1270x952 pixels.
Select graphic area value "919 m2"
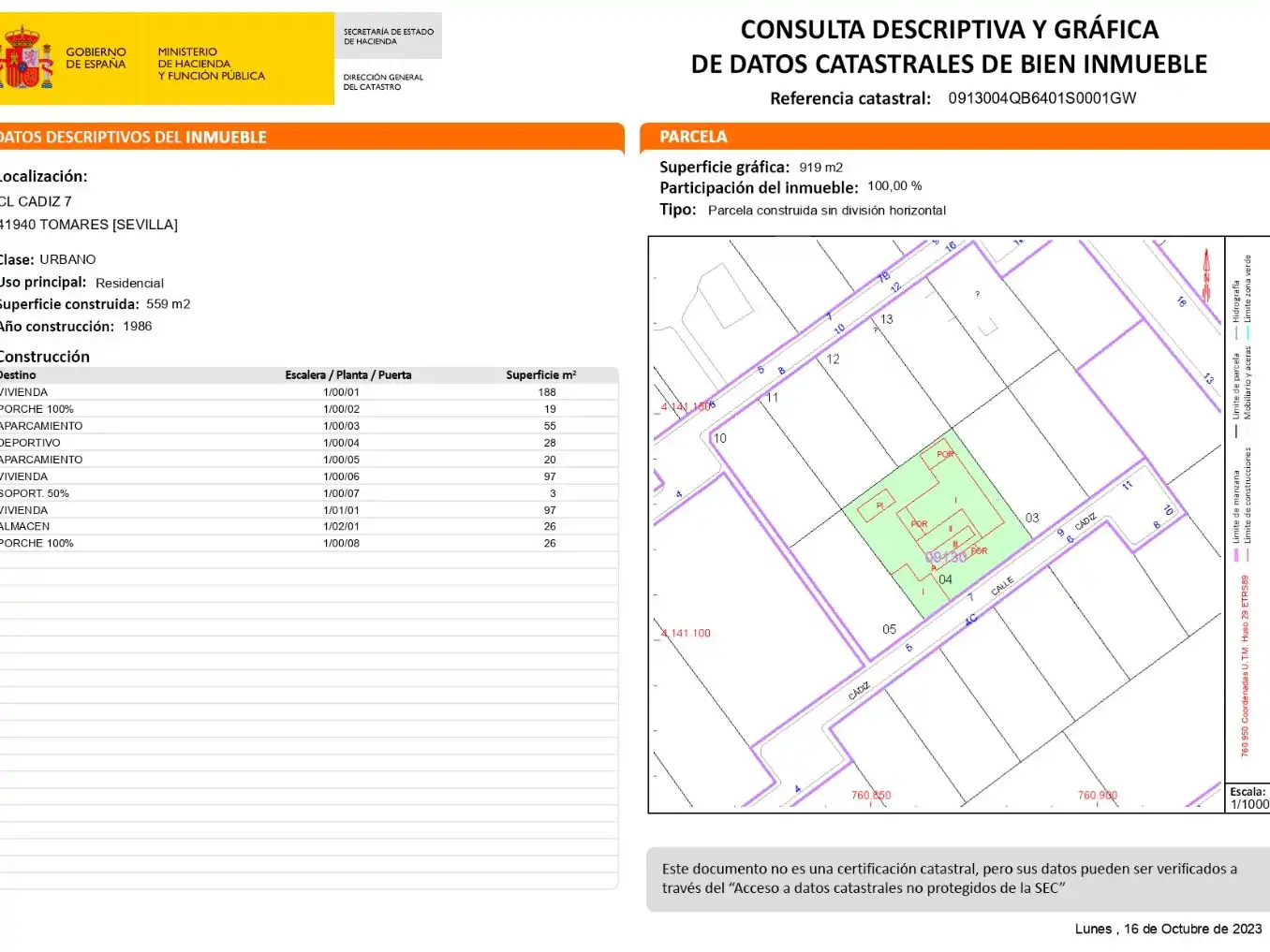(x=821, y=168)
